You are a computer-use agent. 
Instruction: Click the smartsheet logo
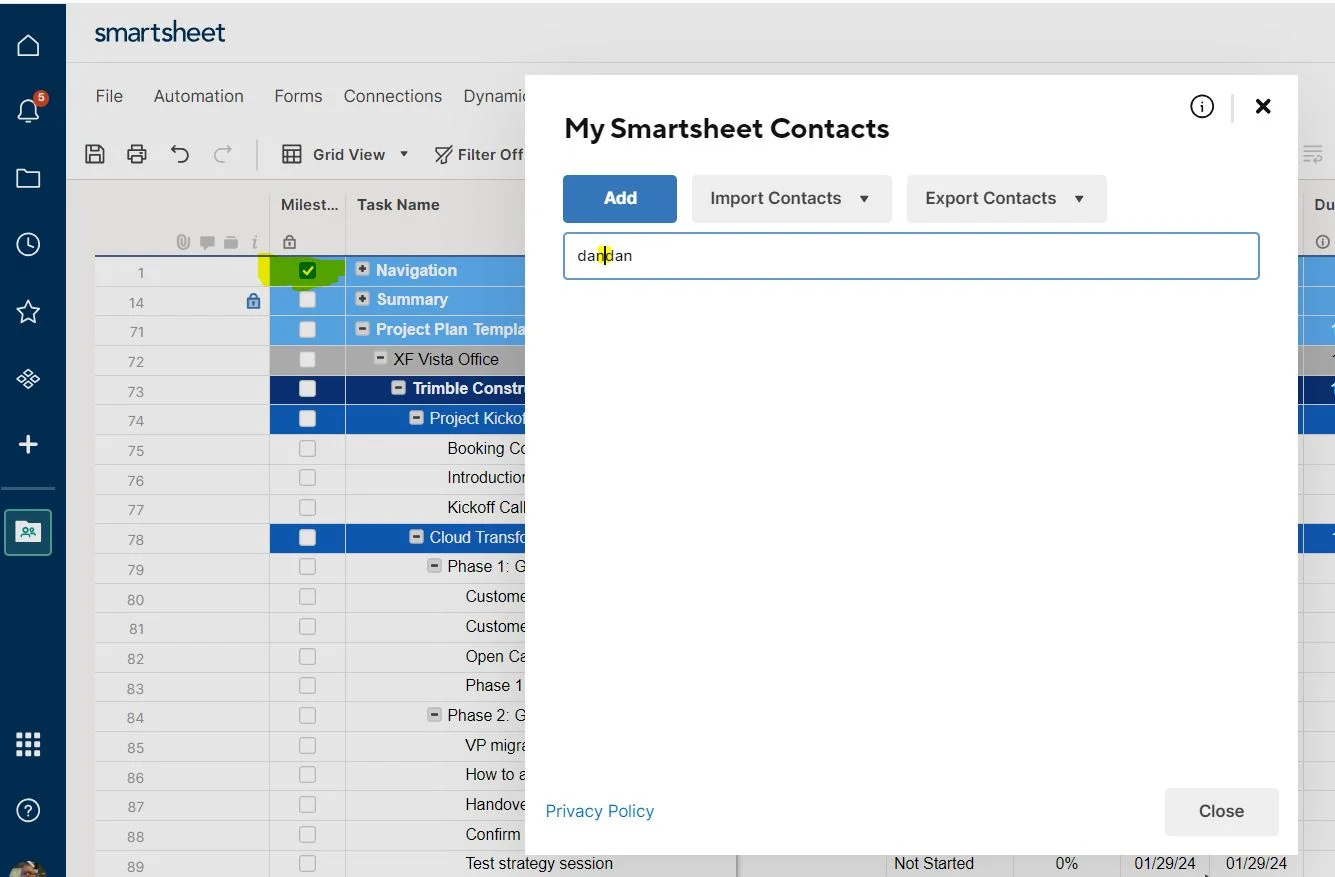(x=160, y=33)
